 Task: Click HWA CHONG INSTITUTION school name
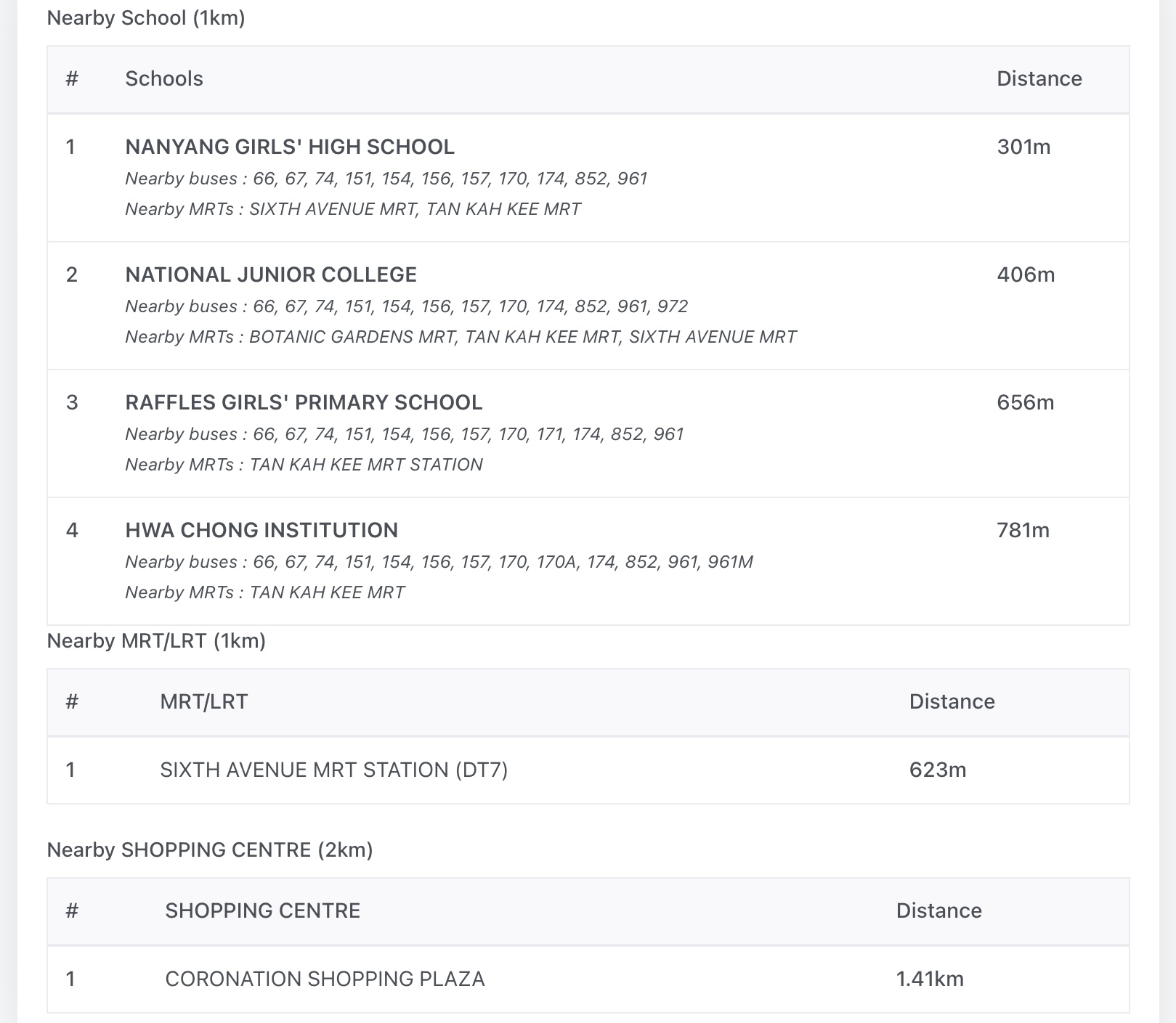point(261,531)
